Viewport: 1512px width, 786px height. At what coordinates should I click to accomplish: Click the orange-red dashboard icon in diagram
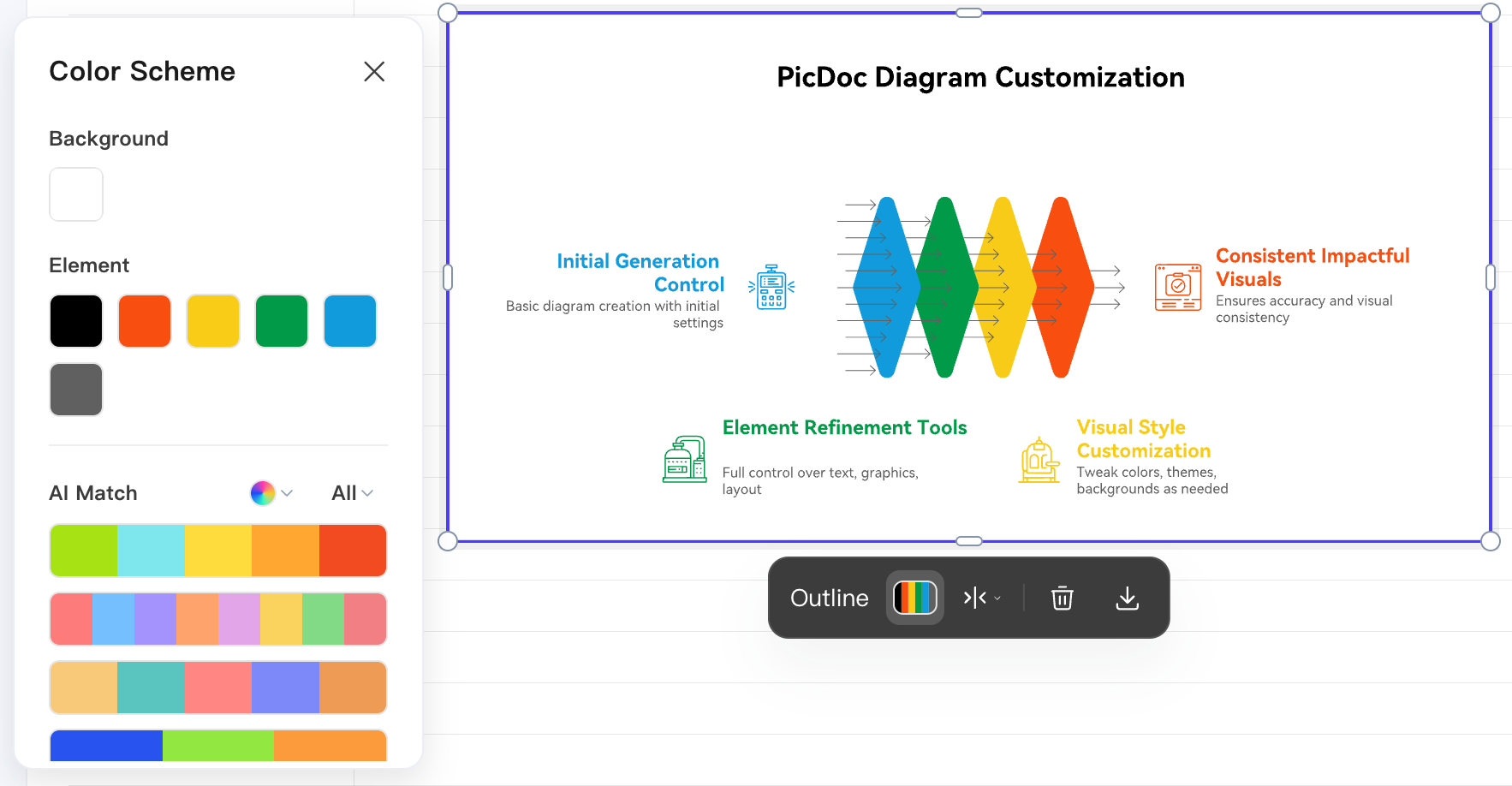click(x=1178, y=287)
